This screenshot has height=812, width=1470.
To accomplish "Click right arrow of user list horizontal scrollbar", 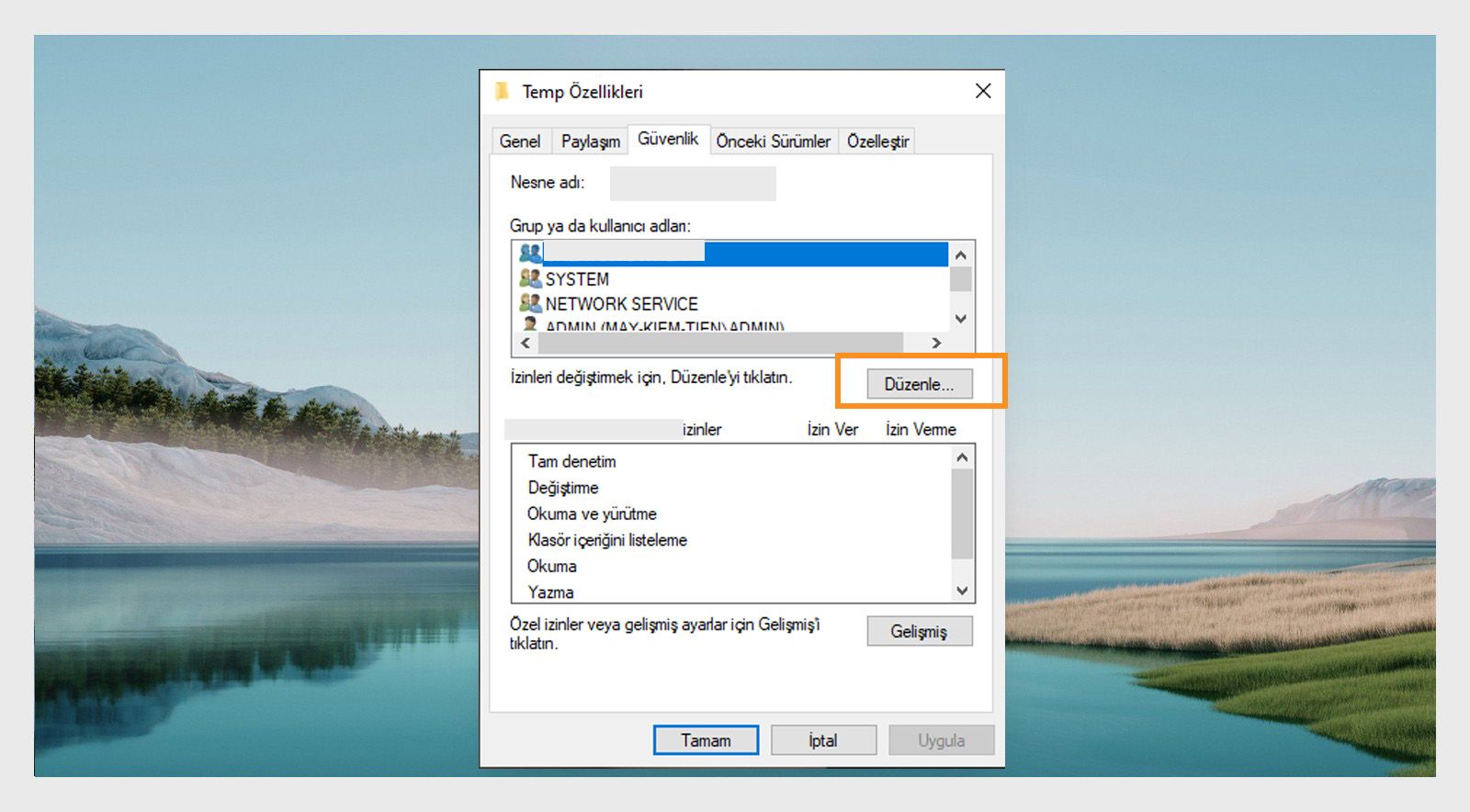I will 936,343.
